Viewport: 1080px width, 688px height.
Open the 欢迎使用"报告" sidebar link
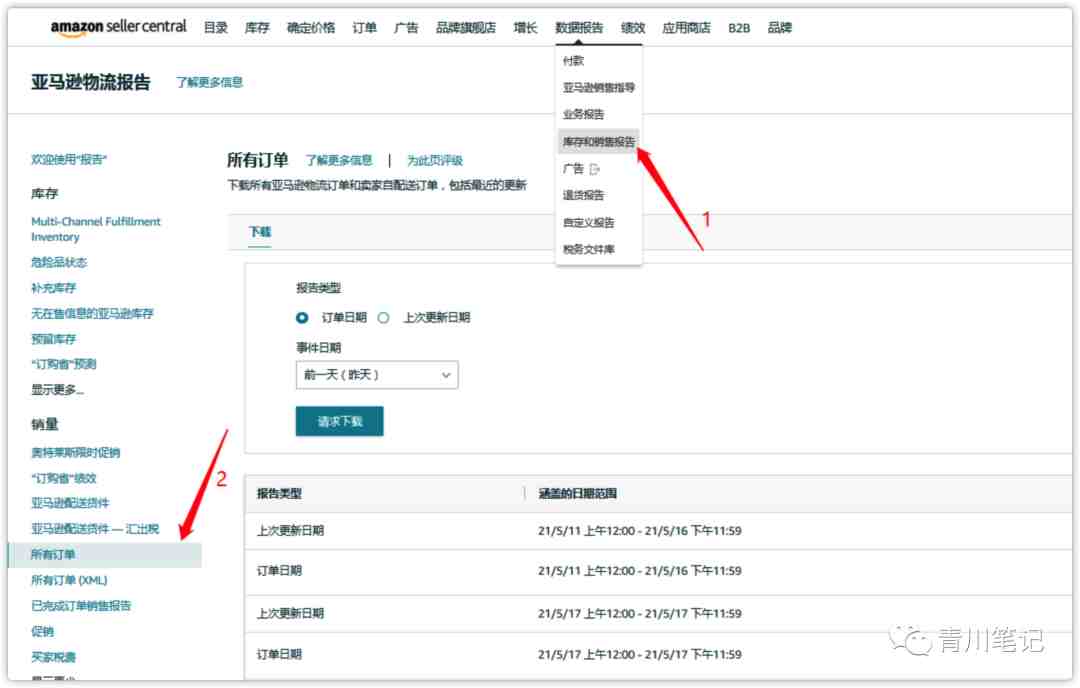69,160
